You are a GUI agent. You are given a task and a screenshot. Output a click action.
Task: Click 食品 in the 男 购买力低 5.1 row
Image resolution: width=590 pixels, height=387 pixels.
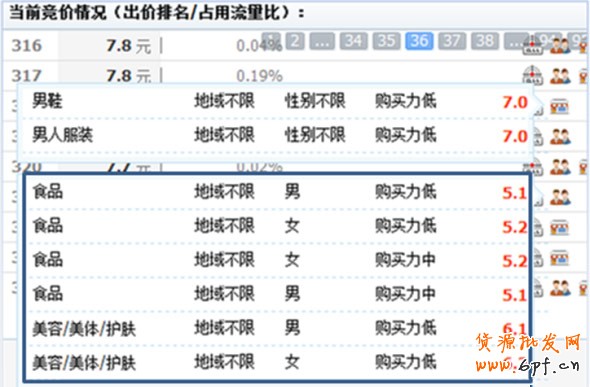pos(47,191)
